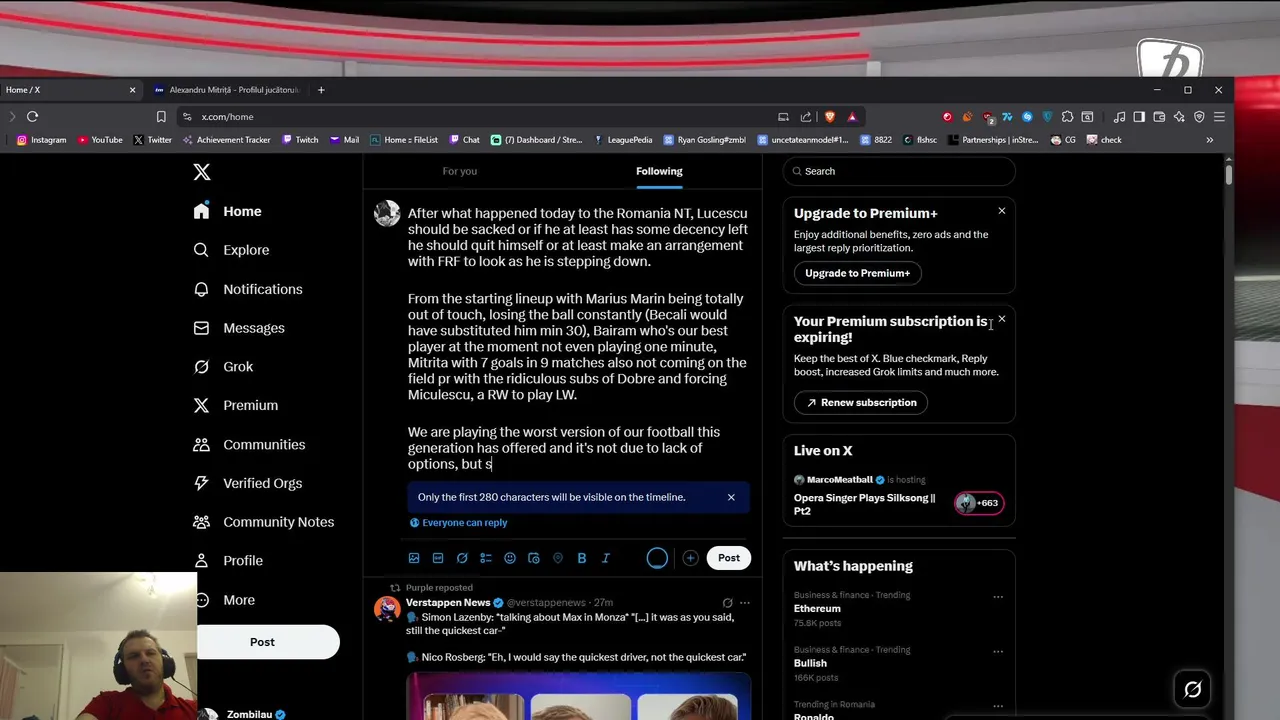Go to Explore in sidebar
The height and width of the screenshot is (720, 1280).
pos(232,250)
